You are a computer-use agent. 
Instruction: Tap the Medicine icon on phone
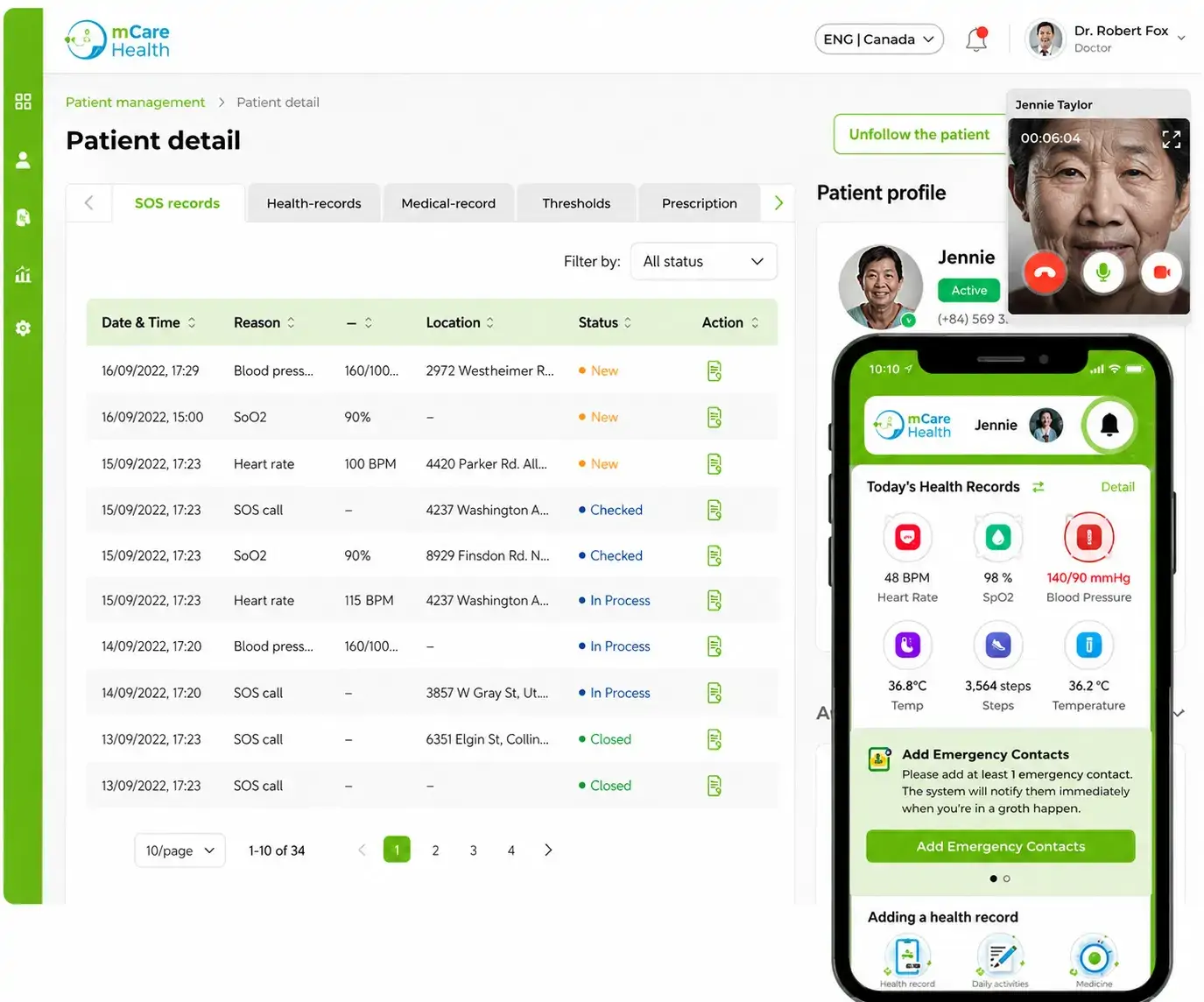pyautogui.click(x=1094, y=956)
